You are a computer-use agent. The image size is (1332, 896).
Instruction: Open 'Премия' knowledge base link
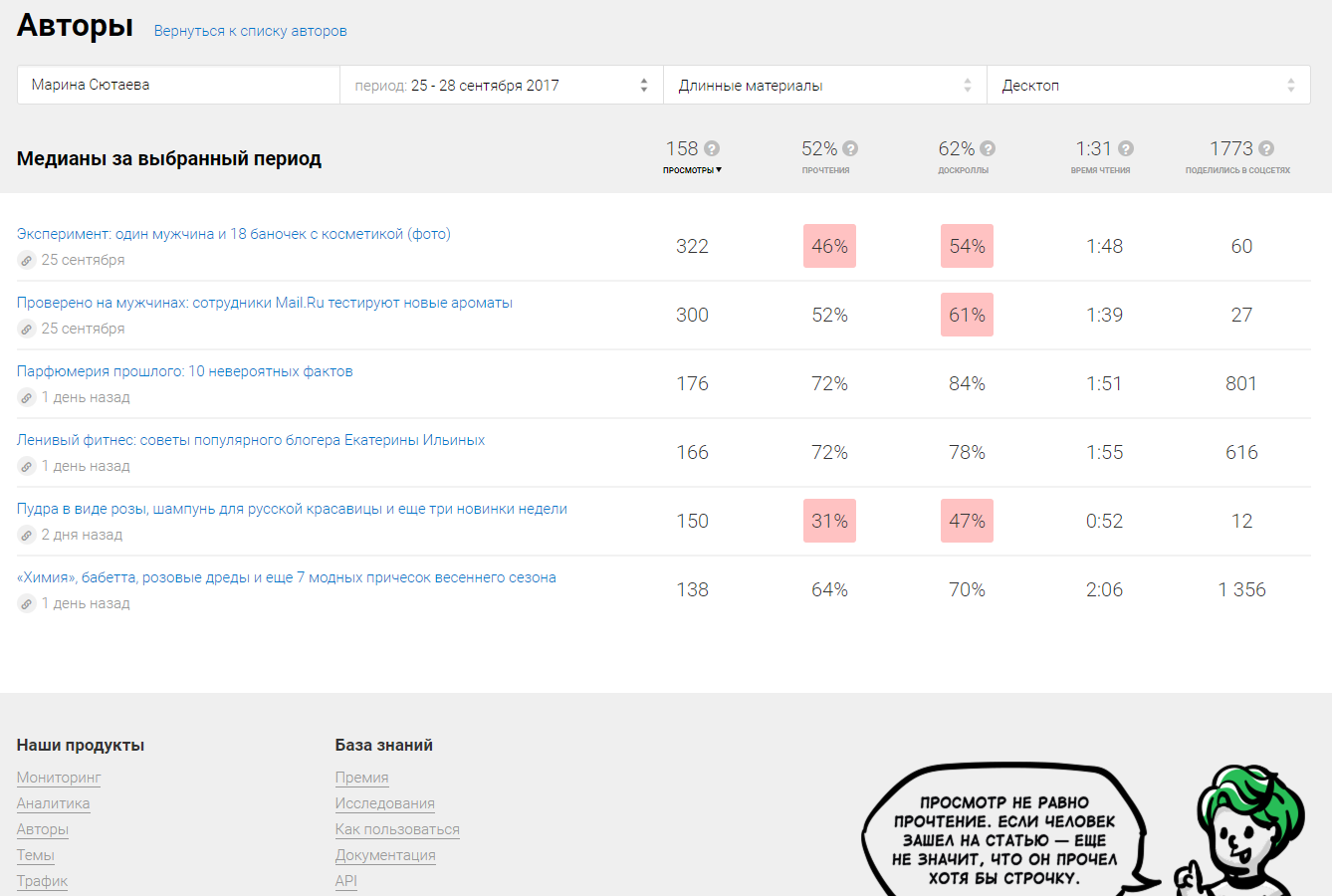coord(362,778)
